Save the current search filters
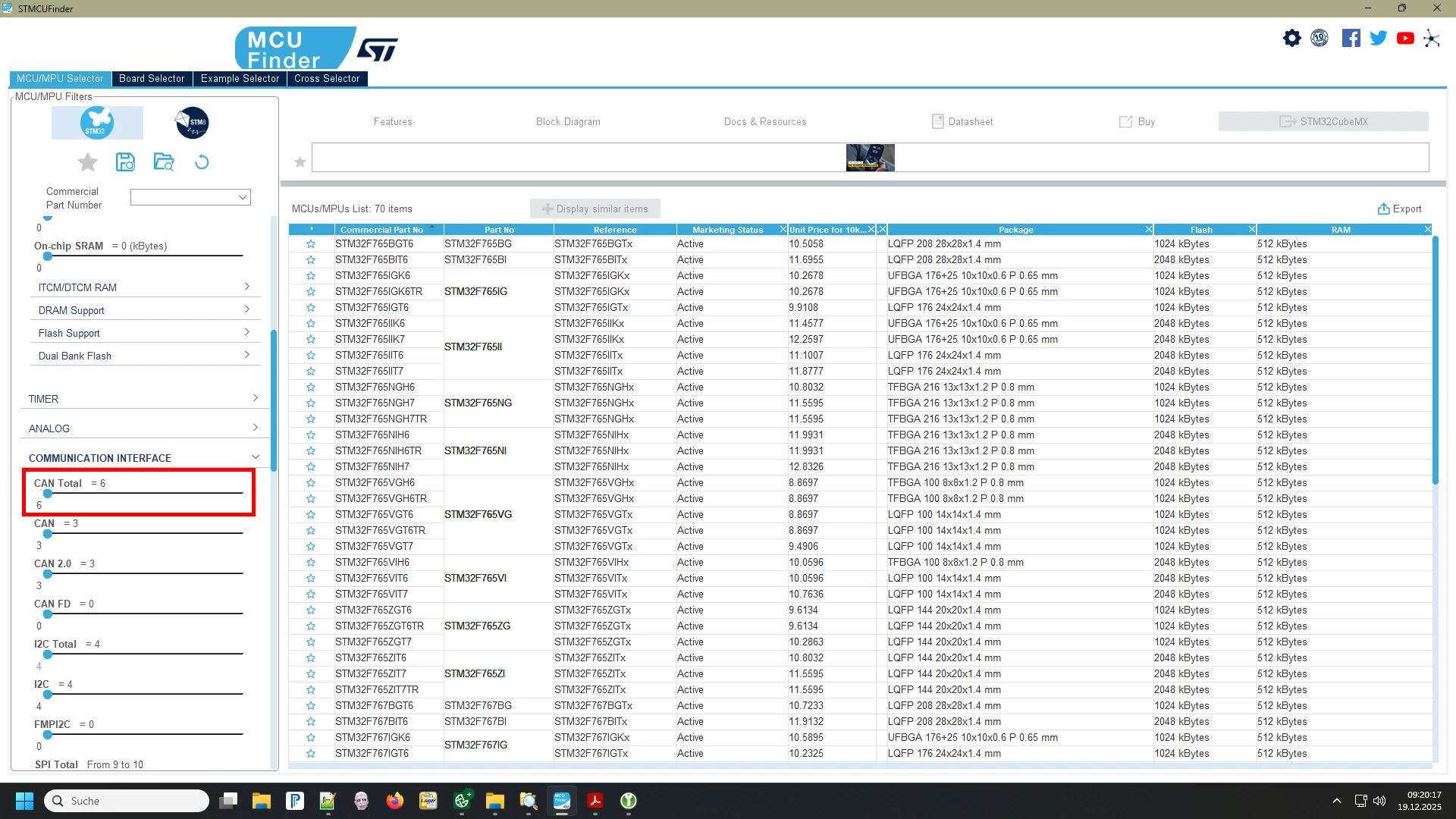This screenshot has height=819, width=1456. click(126, 162)
